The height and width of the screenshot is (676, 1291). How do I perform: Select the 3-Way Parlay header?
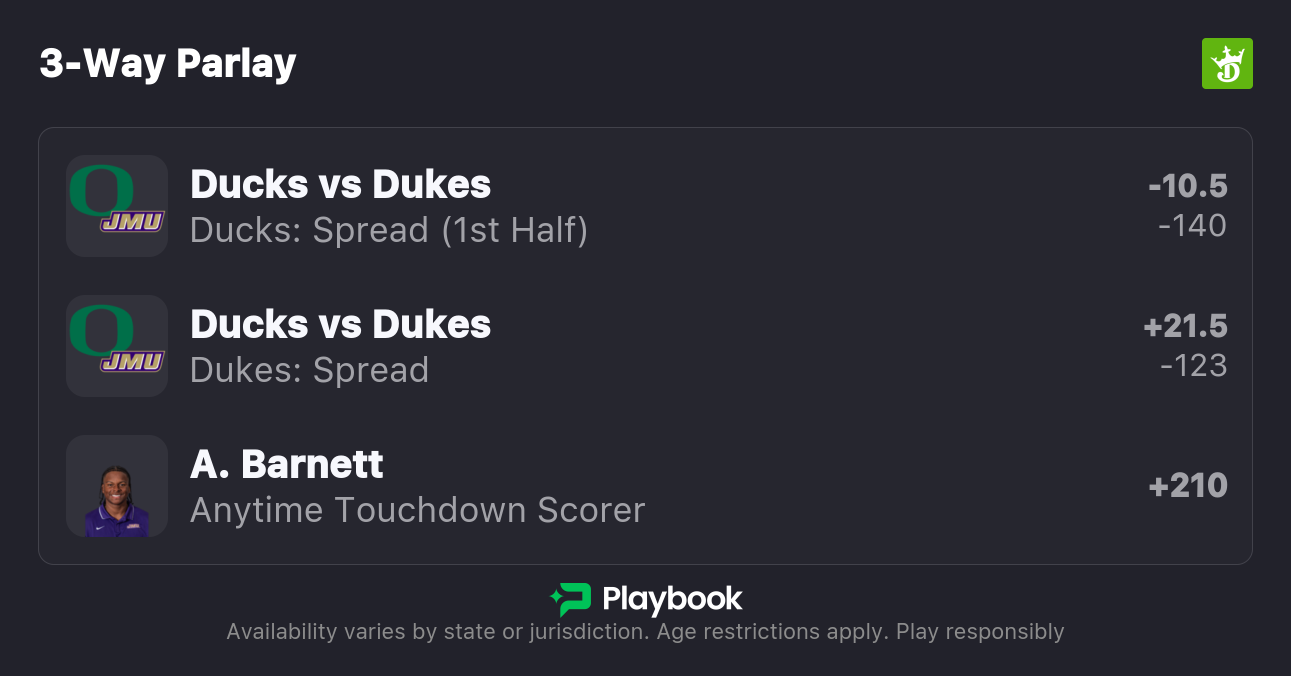(168, 62)
